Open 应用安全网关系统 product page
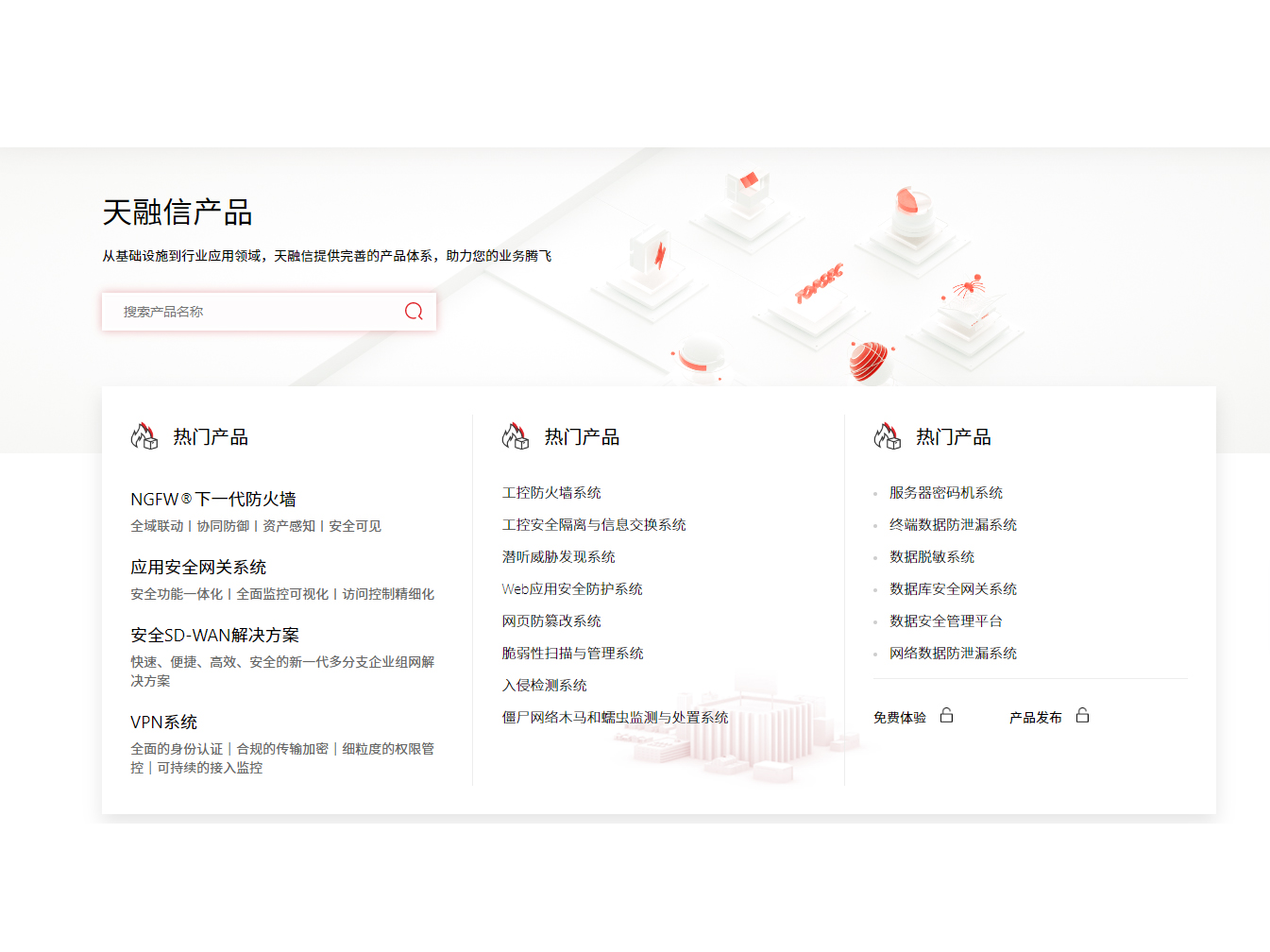 coord(198,568)
